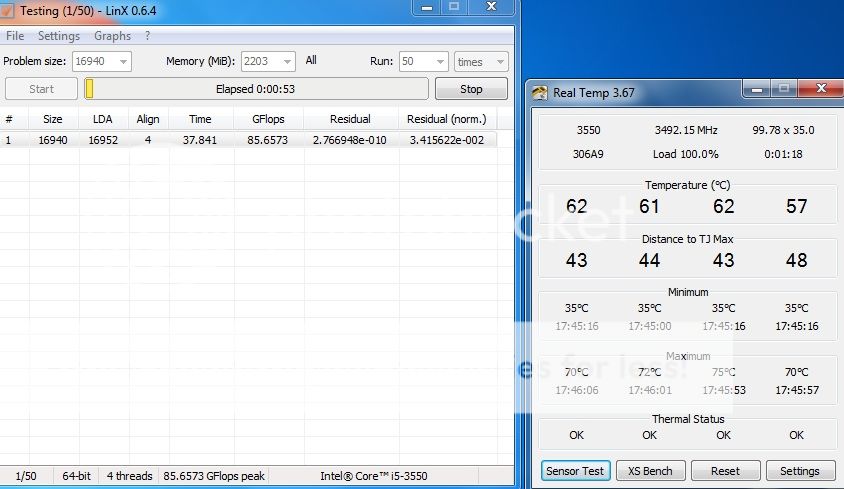Viewport: 844px width, 489px height.
Task: Click the elapsed time progress bar
Action: click(256, 89)
